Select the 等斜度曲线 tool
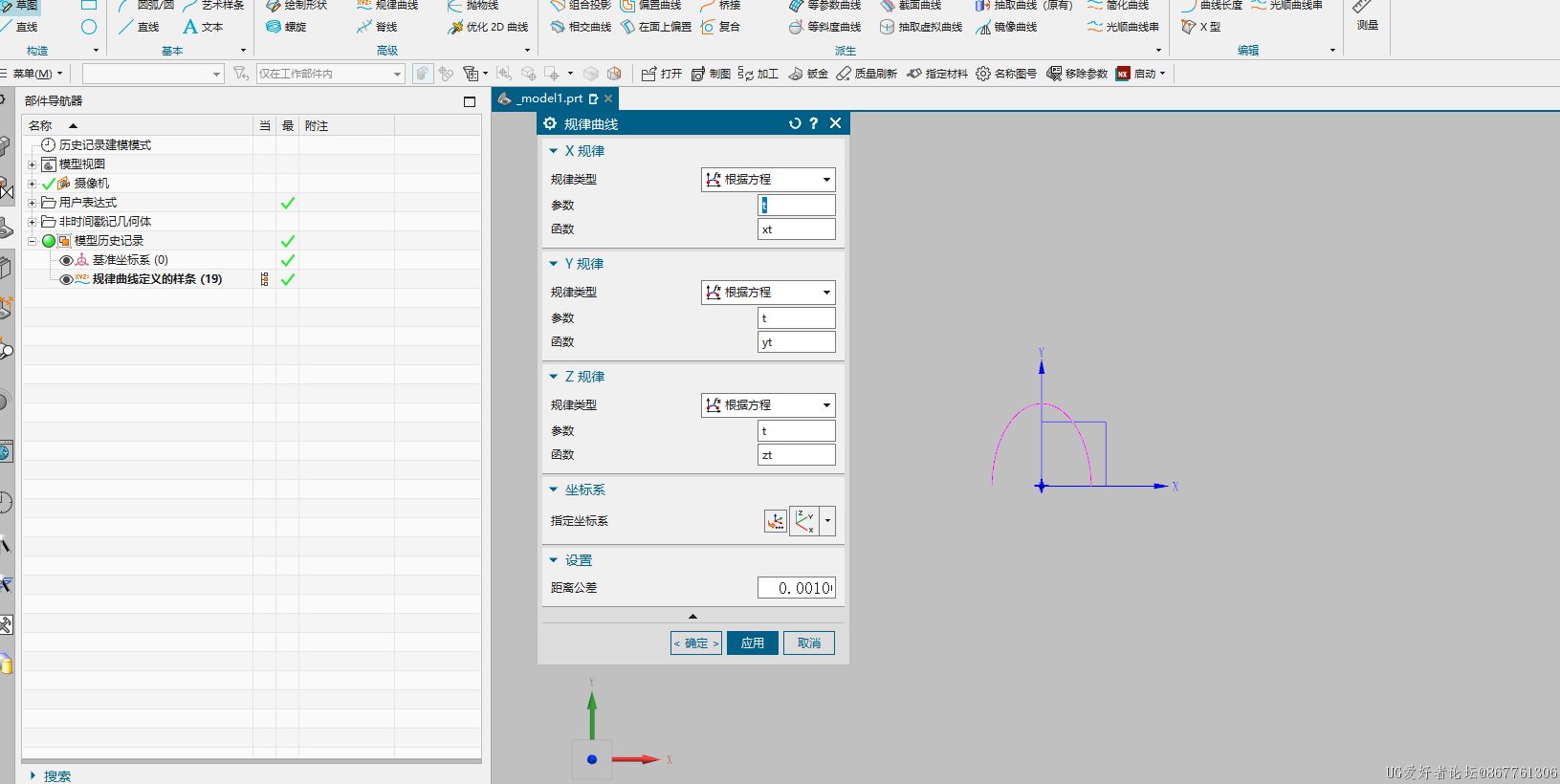This screenshot has width=1560, height=784. coord(824,27)
